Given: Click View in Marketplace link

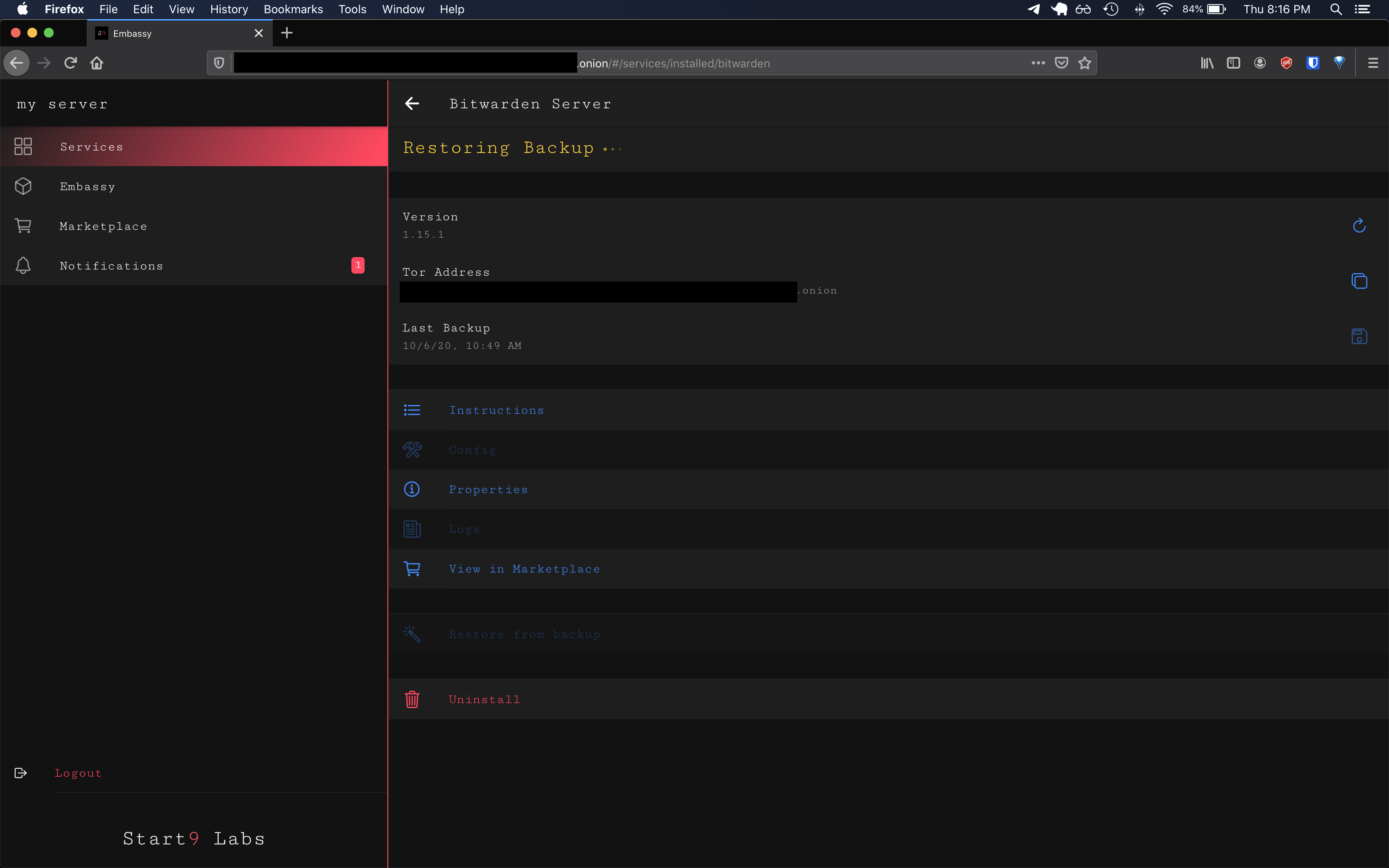Looking at the screenshot, I should pyautogui.click(x=524, y=569).
